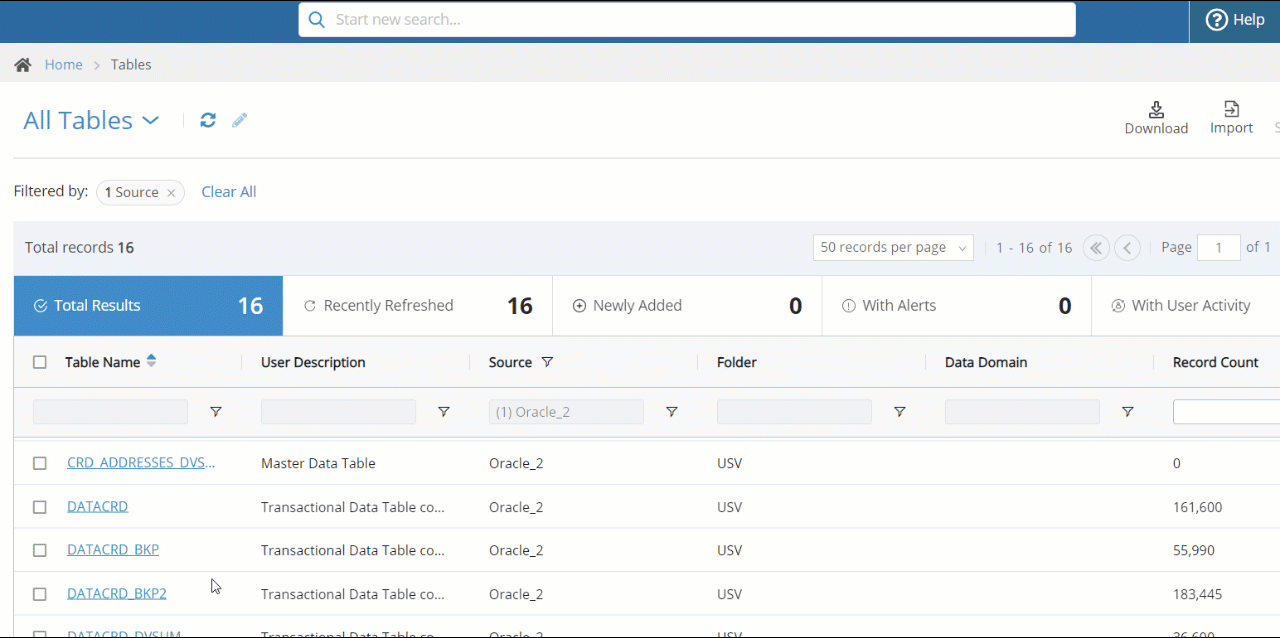Open CRD_ADDRESSES_DVS table link

click(x=141, y=463)
